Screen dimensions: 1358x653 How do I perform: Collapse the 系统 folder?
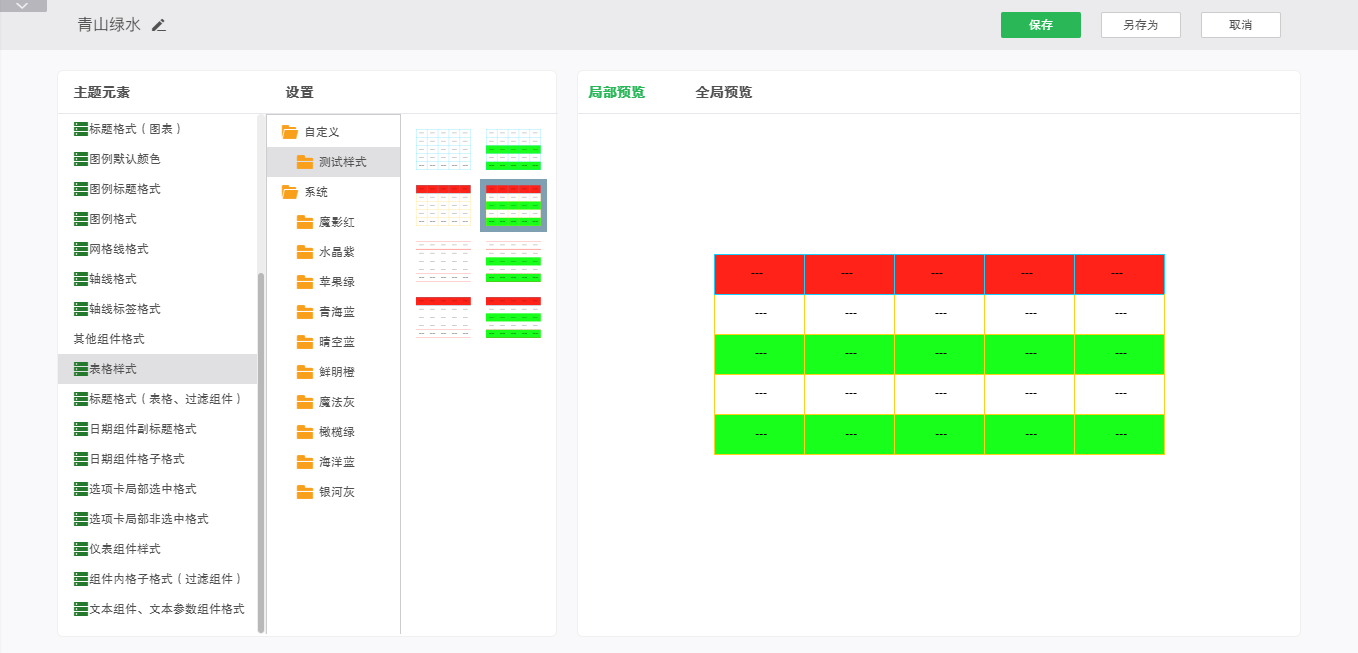(x=290, y=192)
